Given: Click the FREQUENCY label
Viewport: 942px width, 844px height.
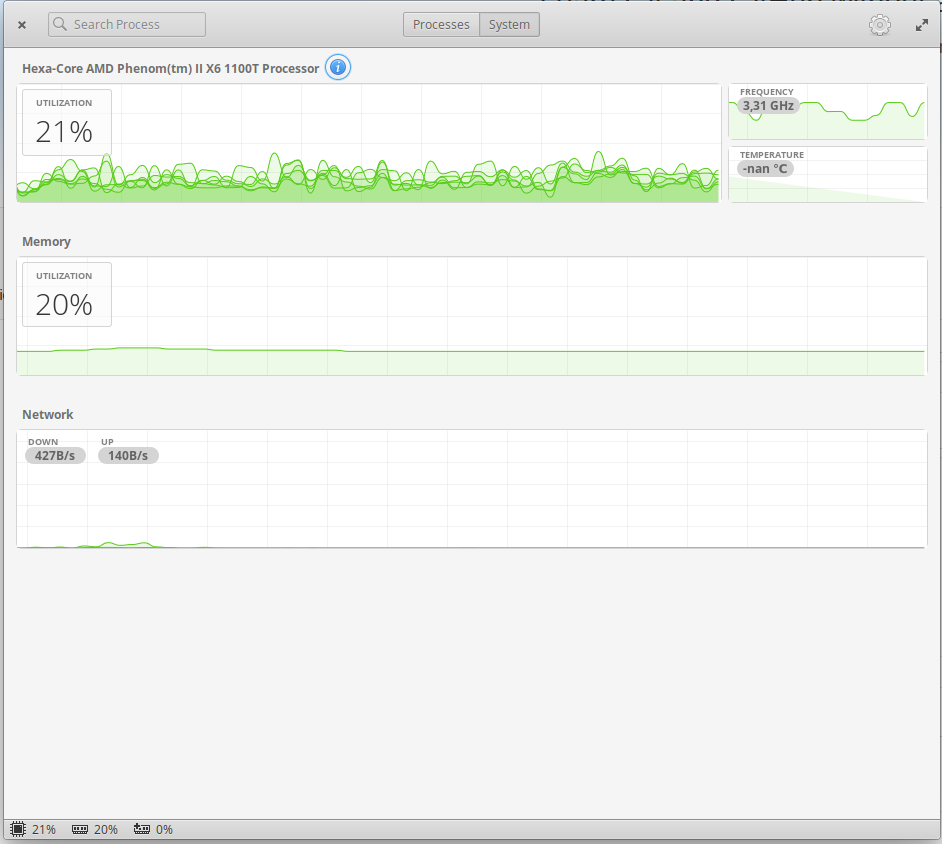Looking at the screenshot, I should (767, 92).
